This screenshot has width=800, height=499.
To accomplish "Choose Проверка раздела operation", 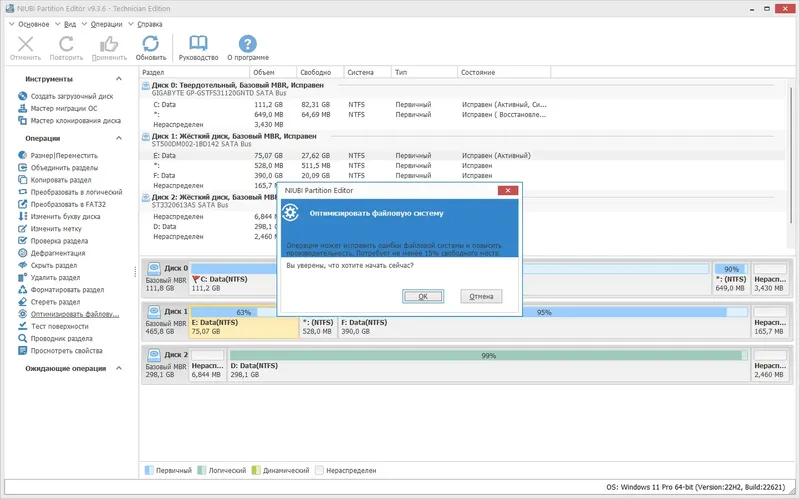I will (53, 241).
